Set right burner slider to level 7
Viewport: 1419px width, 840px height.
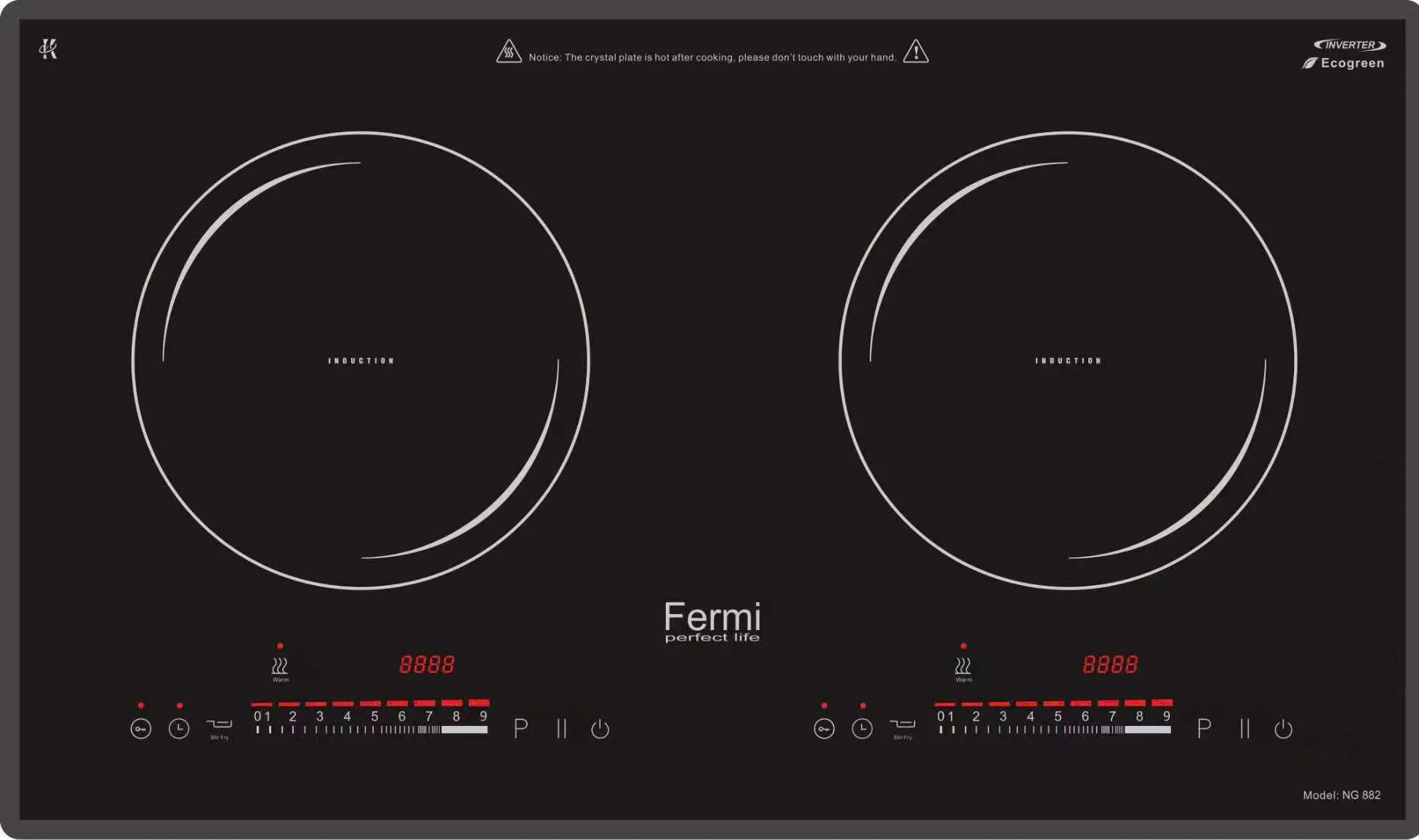(1112, 716)
